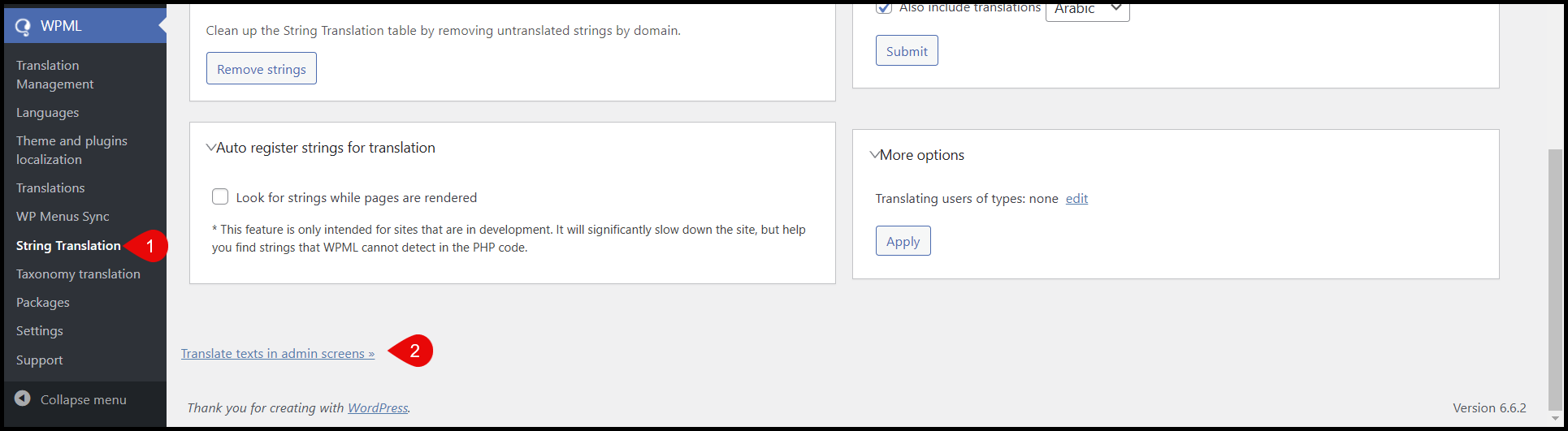Image resolution: width=1568 pixels, height=431 pixels.
Task: Follow the Translate texts in admin screens link
Action: pos(277,353)
